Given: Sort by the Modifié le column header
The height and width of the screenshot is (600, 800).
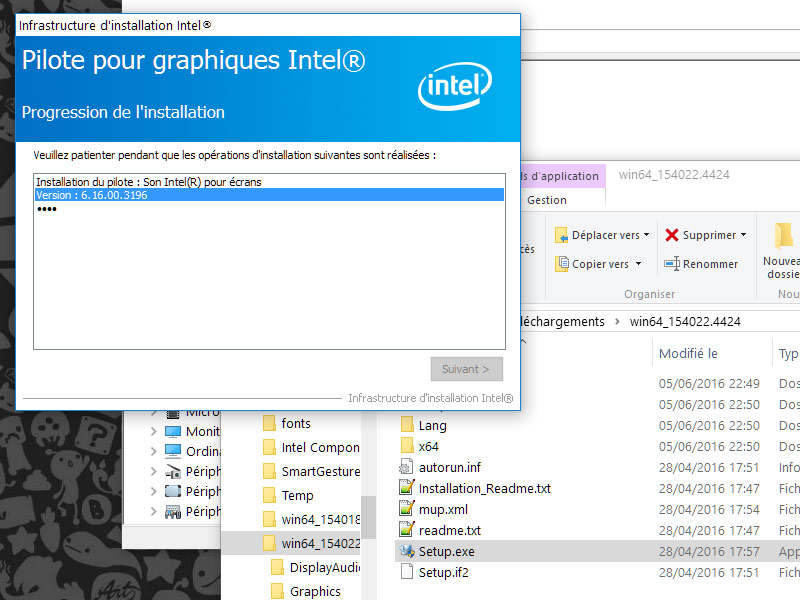Looking at the screenshot, I should click(688, 354).
